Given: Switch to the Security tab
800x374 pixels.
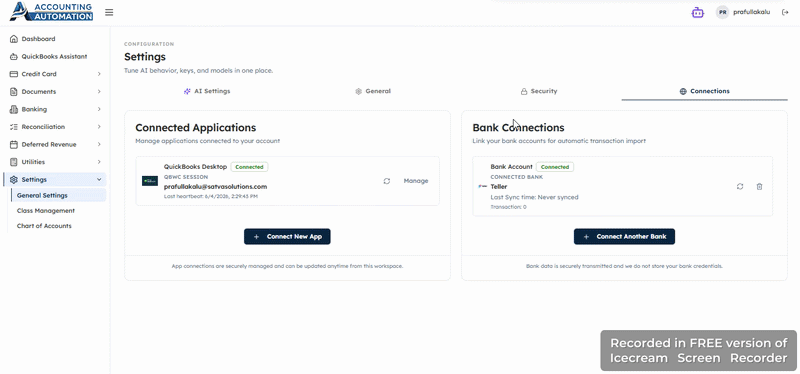Looking at the screenshot, I should click(x=539, y=91).
